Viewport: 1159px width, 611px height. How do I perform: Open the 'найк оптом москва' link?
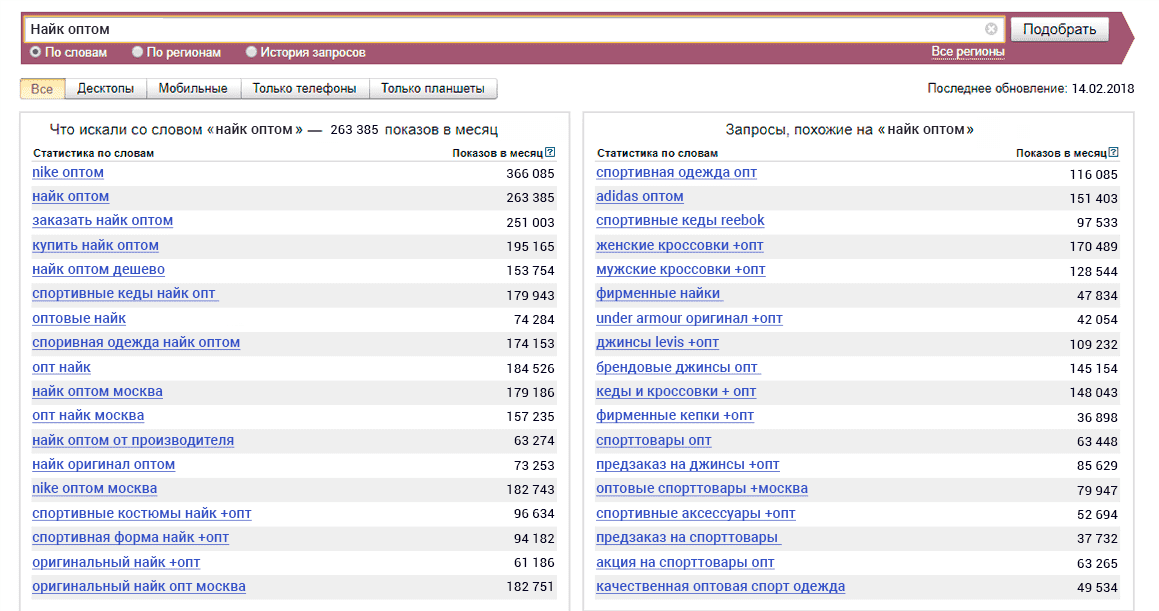click(x=97, y=392)
